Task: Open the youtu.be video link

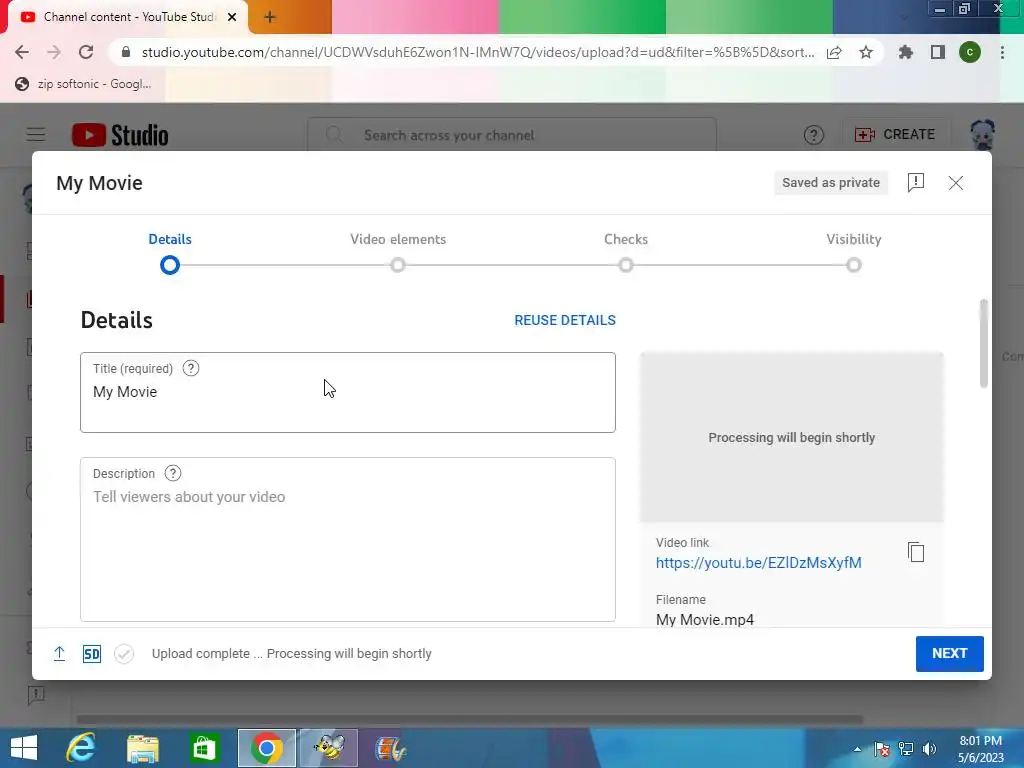Action: pyautogui.click(x=758, y=563)
